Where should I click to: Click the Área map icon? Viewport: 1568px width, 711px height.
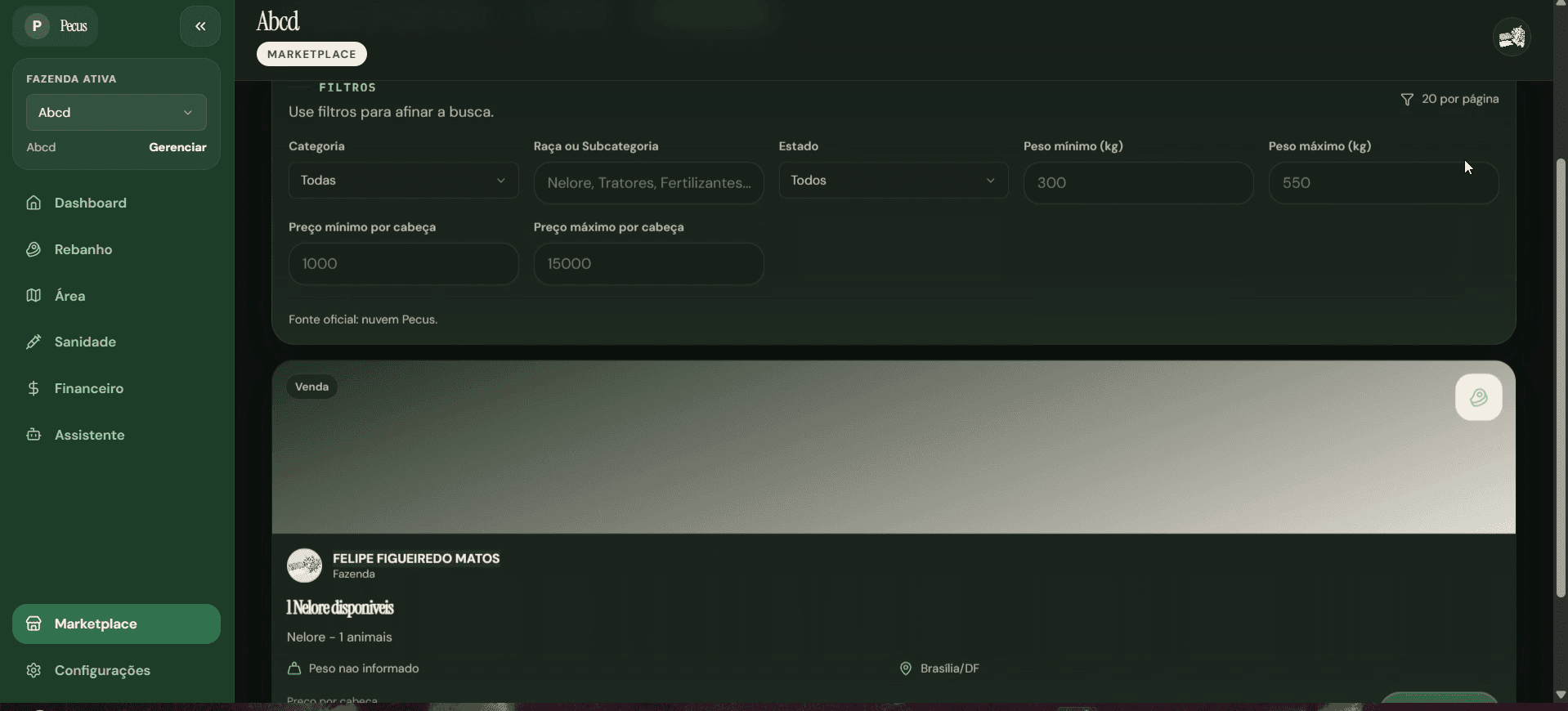pyautogui.click(x=34, y=296)
